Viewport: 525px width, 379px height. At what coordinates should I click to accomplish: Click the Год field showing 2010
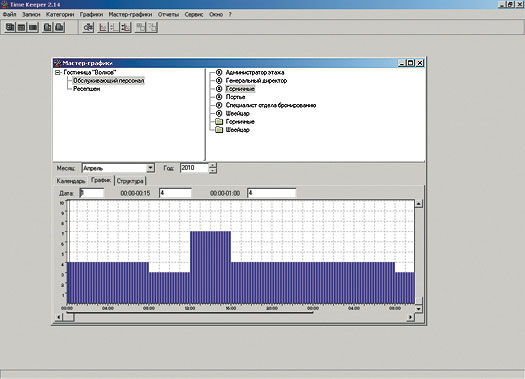(x=194, y=168)
